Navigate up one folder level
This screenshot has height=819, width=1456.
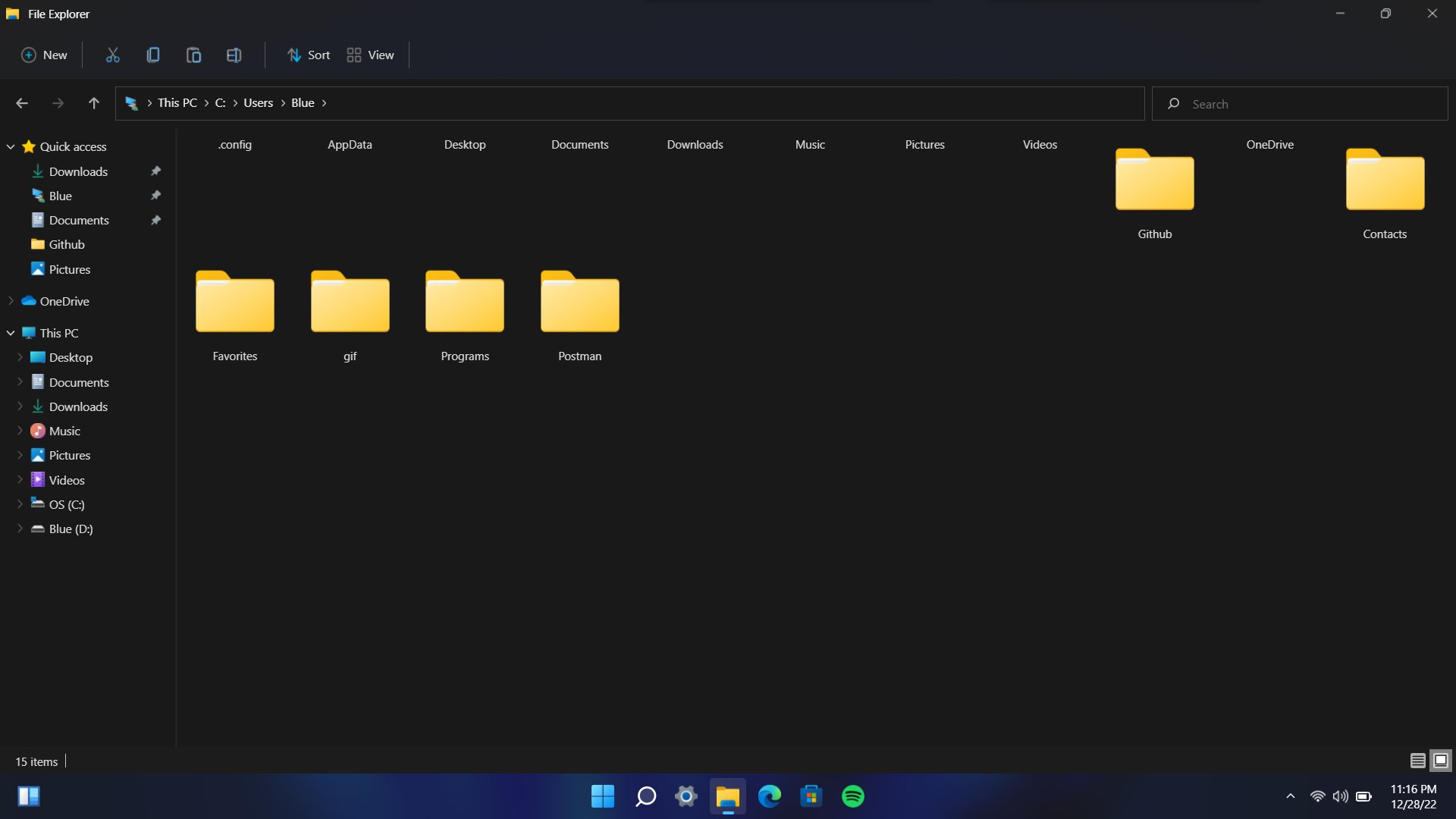point(93,103)
